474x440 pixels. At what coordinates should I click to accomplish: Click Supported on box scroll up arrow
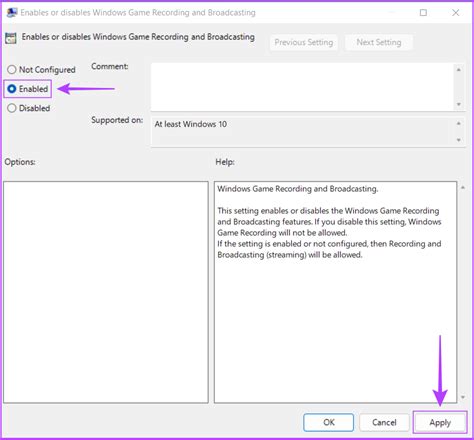click(459, 123)
